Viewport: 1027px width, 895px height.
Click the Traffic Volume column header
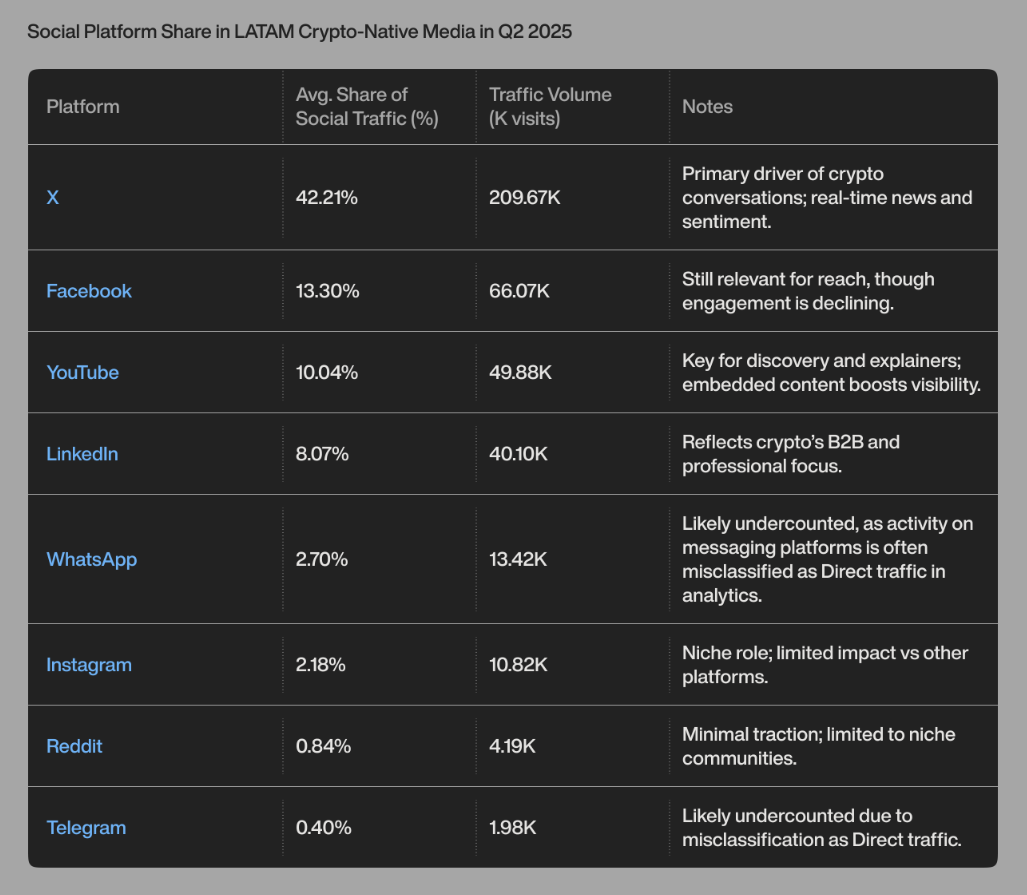pos(550,107)
